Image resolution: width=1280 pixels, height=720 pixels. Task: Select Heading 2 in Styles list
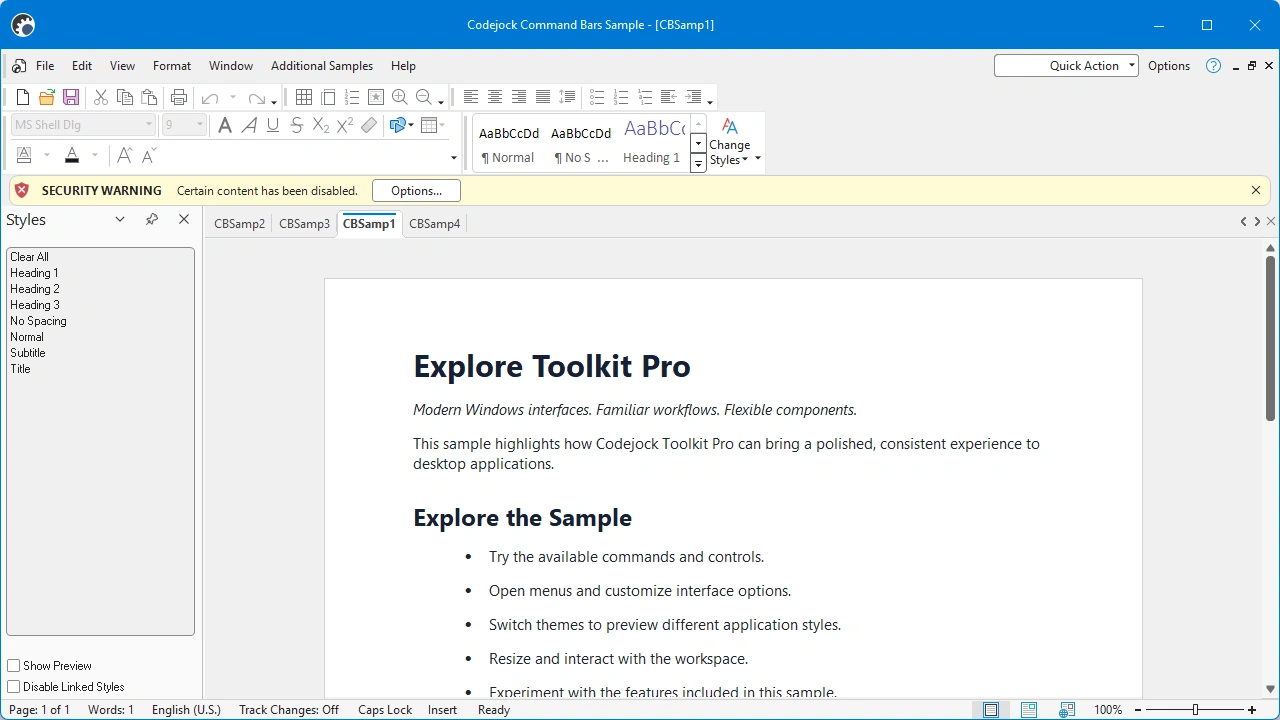35,289
